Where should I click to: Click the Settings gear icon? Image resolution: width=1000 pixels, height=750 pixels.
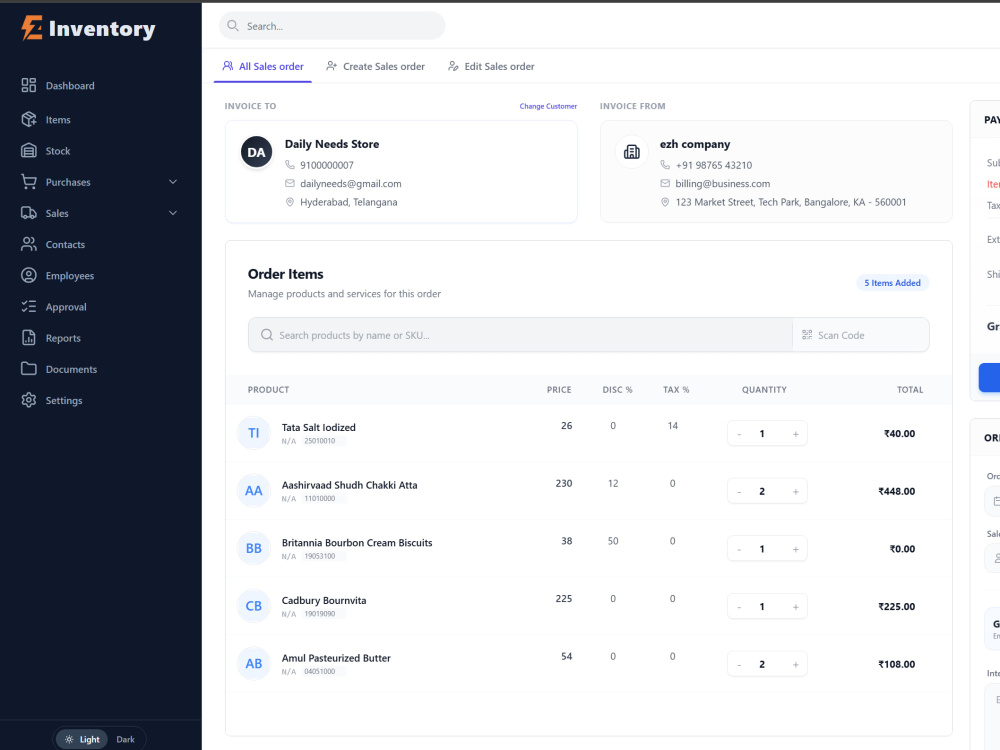click(29, 400)
